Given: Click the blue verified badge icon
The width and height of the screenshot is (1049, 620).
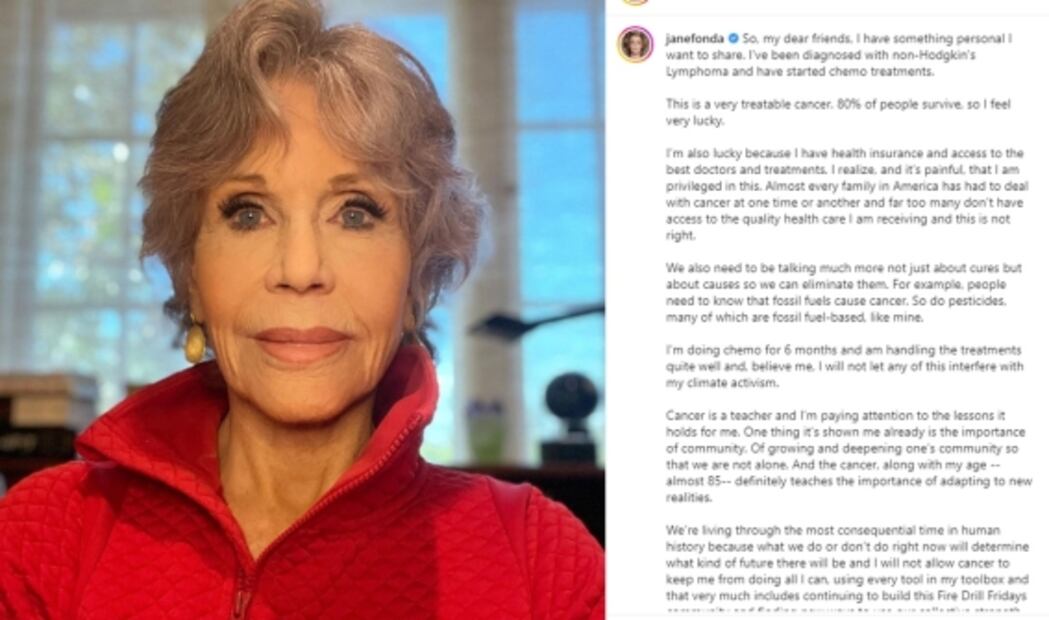Looking at the screenshot, I should pyautogui.click(x=733, y=39).
